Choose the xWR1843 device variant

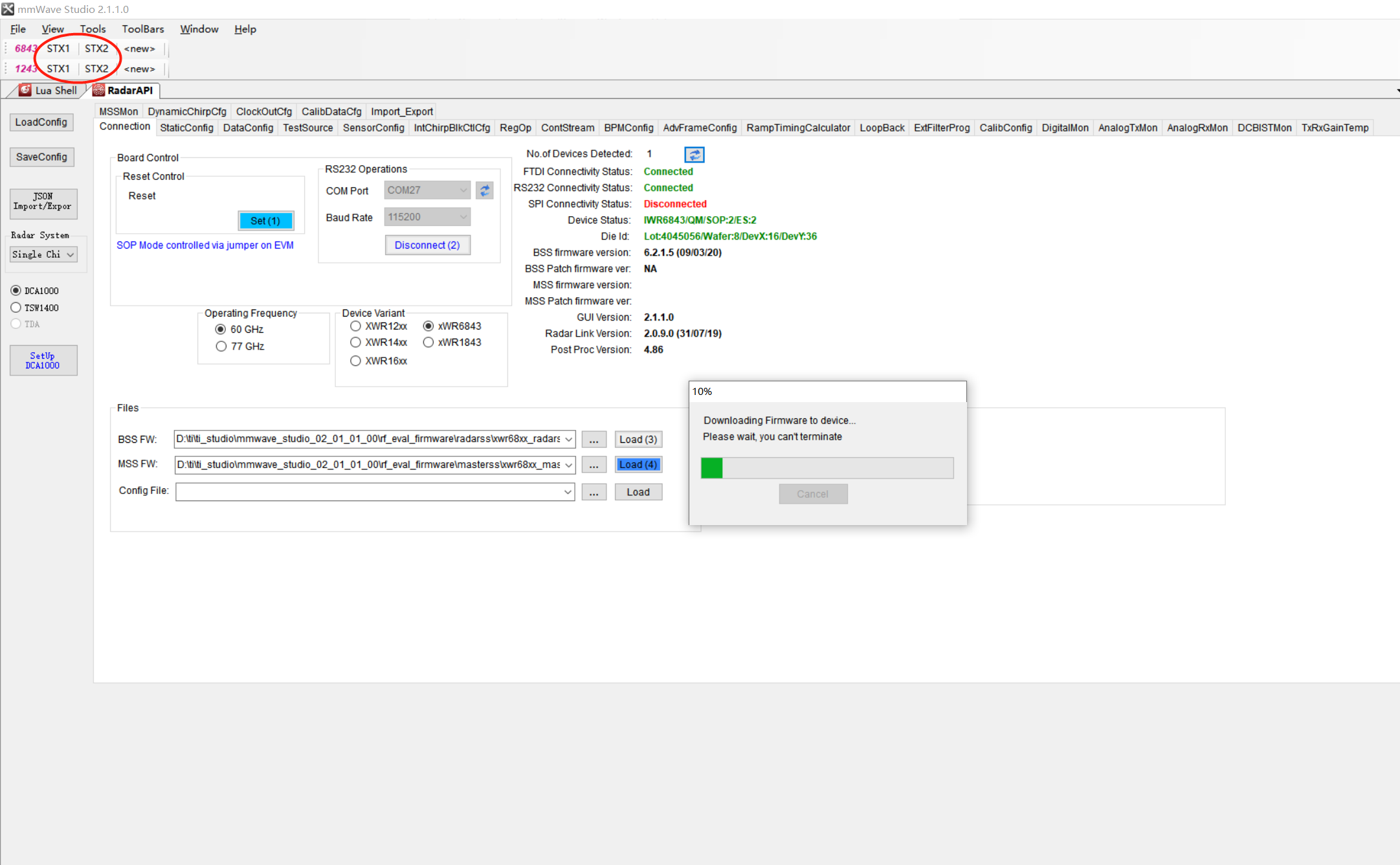(x=428, y=343)
